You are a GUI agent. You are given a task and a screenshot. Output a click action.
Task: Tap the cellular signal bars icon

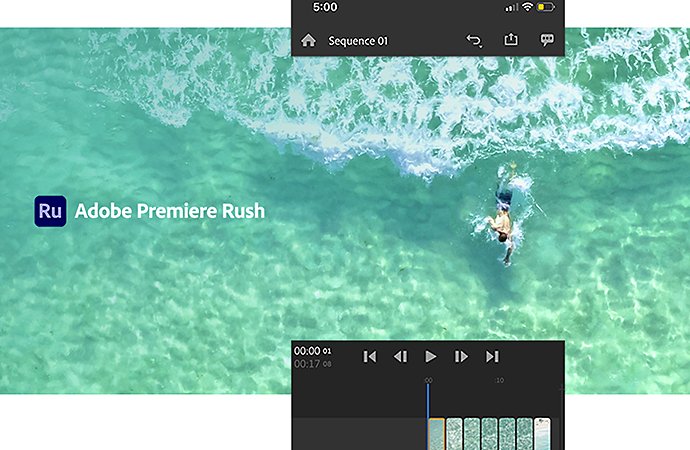[x=511, y=7]
